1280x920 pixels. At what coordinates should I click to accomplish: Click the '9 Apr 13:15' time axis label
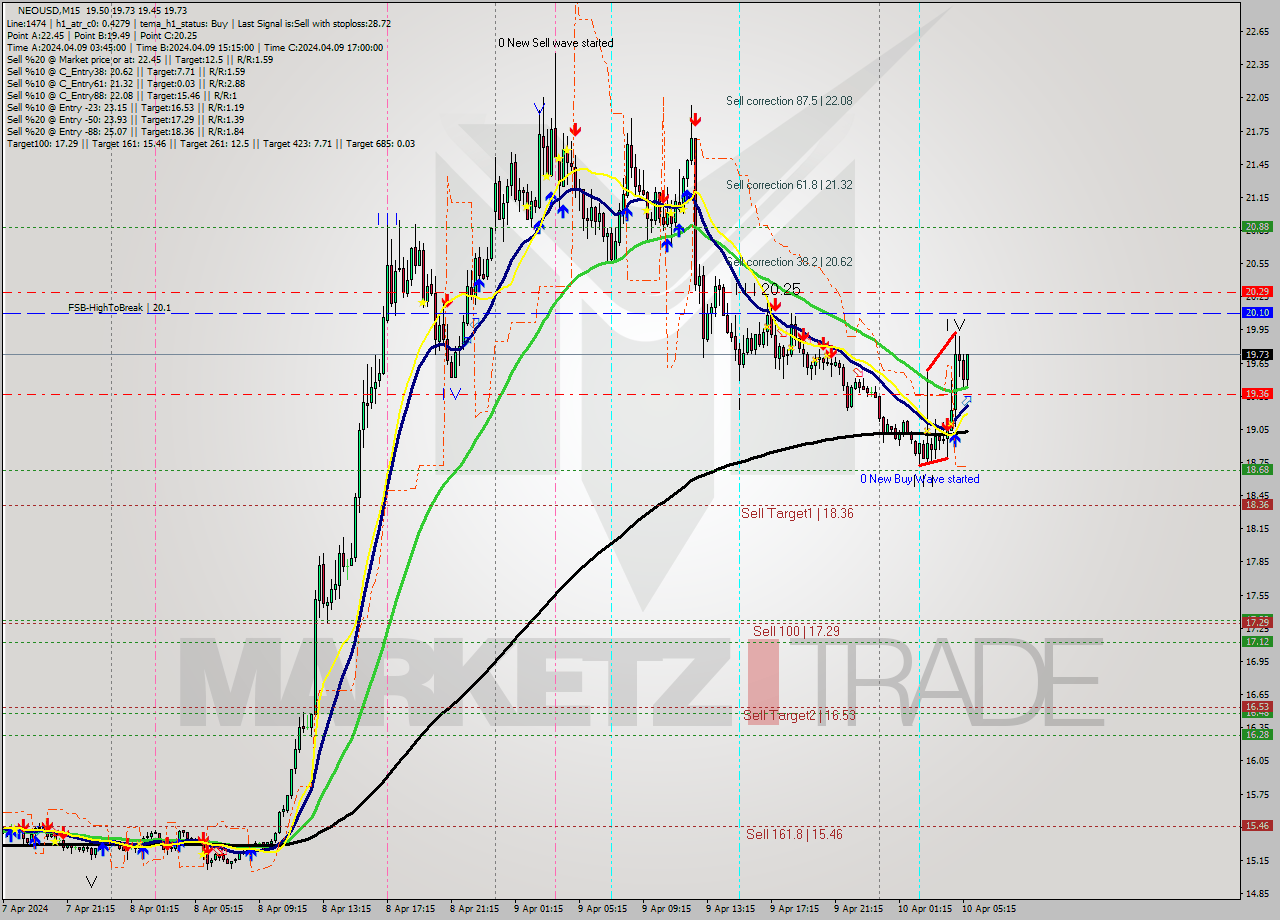[729, 909]
